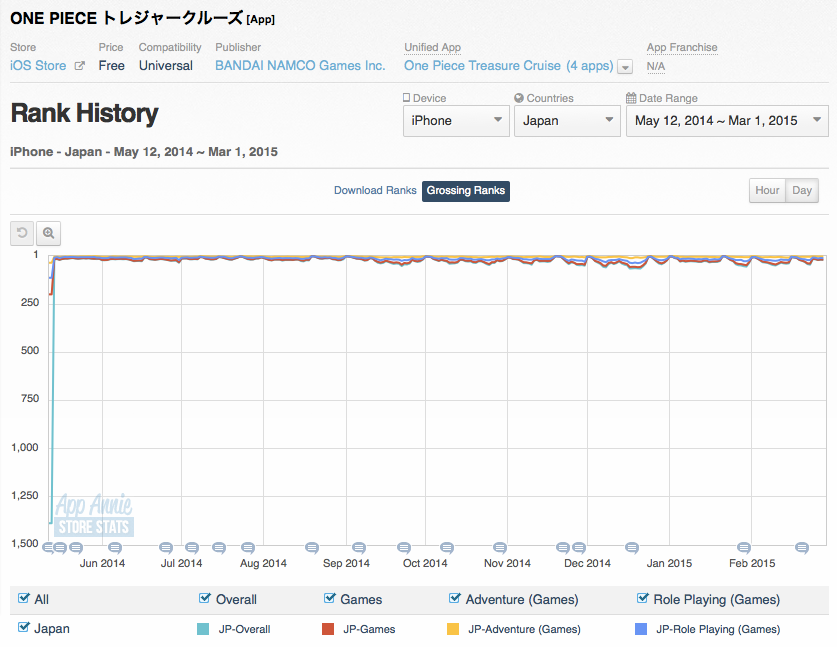Viewport: 837px width, 647px height.
Task: Open the date range dropdown
Action: 727,121
